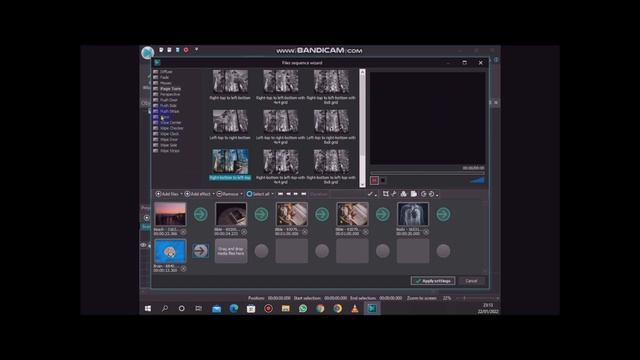Select the Push Stripe transition category
This screenshot has height=360, width=640.
(x=167, y=111)
